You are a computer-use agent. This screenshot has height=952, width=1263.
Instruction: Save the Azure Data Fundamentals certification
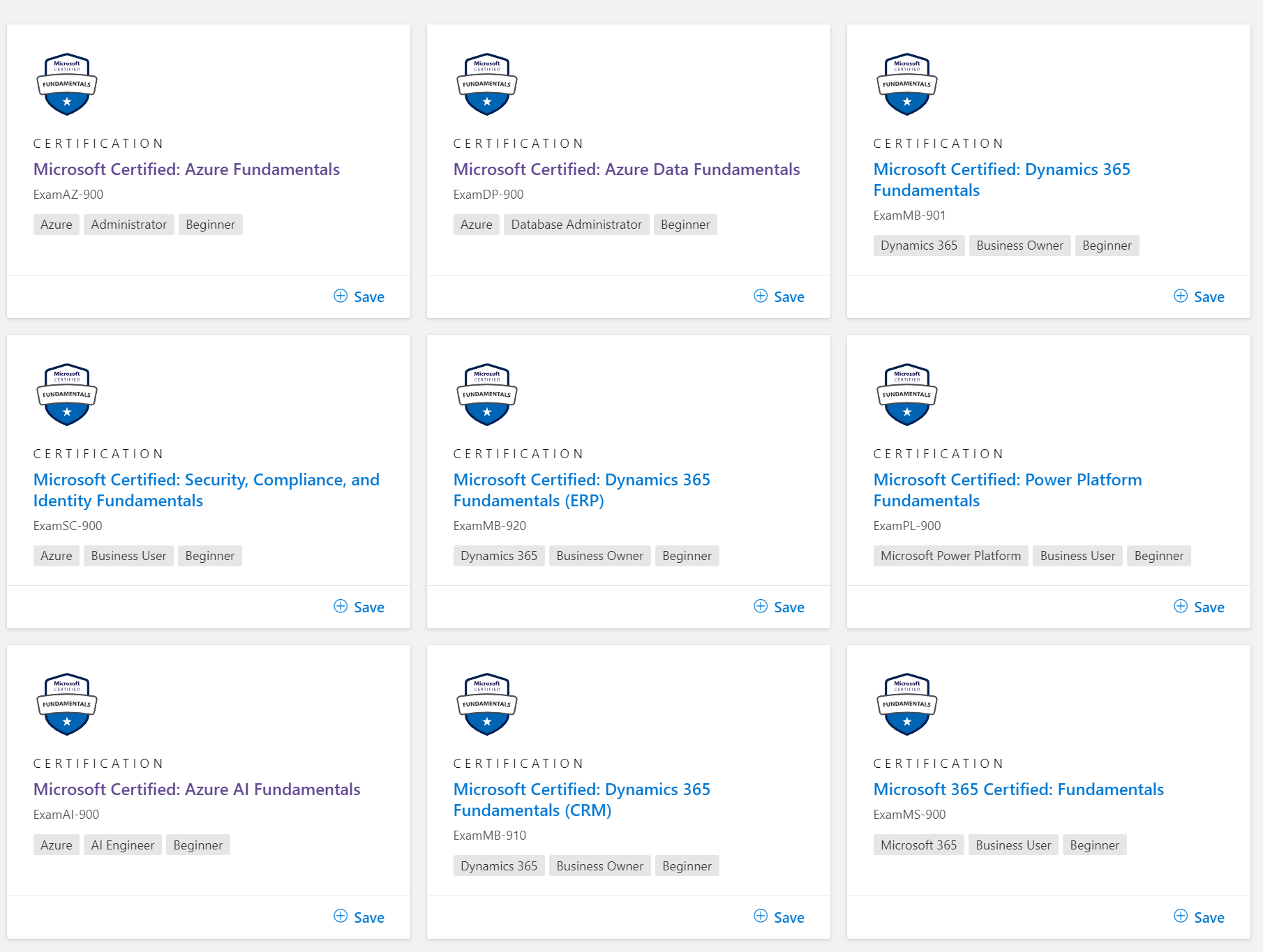pyautogui.click(x=779, y=296)
